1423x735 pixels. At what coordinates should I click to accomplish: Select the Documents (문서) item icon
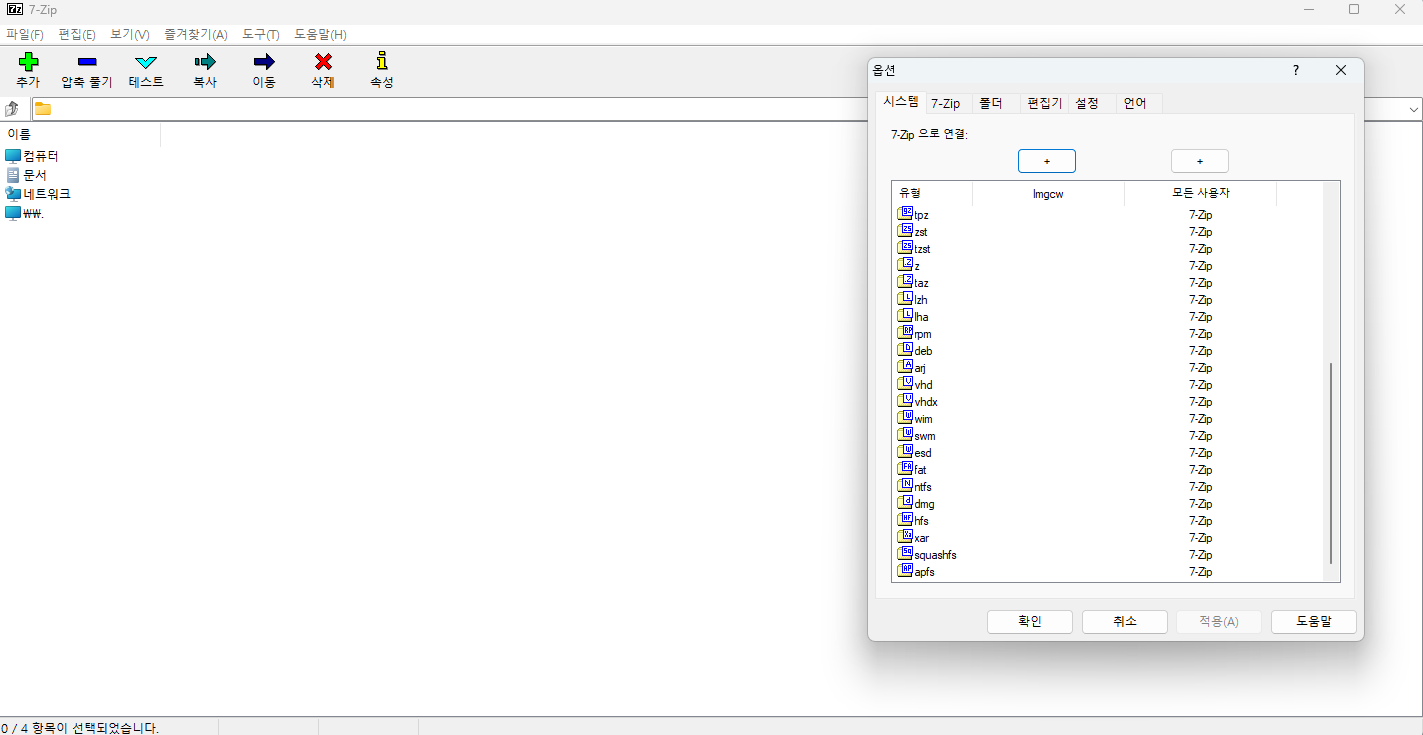[13, 175]
